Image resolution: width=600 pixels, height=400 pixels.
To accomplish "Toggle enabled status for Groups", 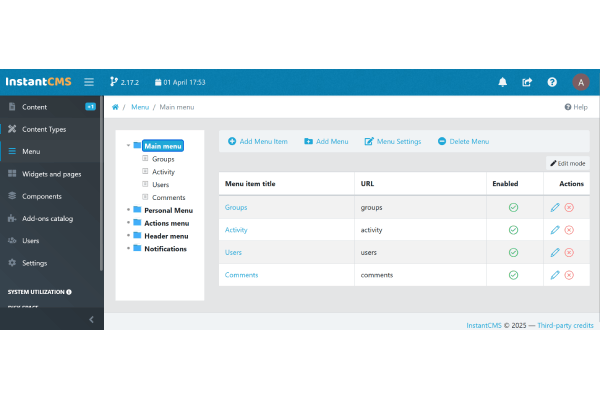I will point(513,207).
